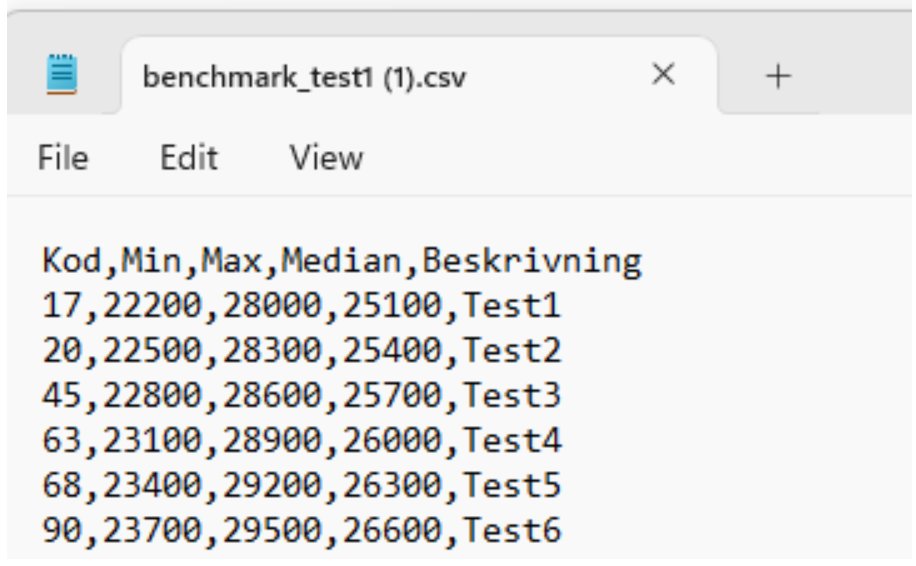Select the benchmark_test1 (1).csv tab
The image size is (916, 566).
click(304, 77)
